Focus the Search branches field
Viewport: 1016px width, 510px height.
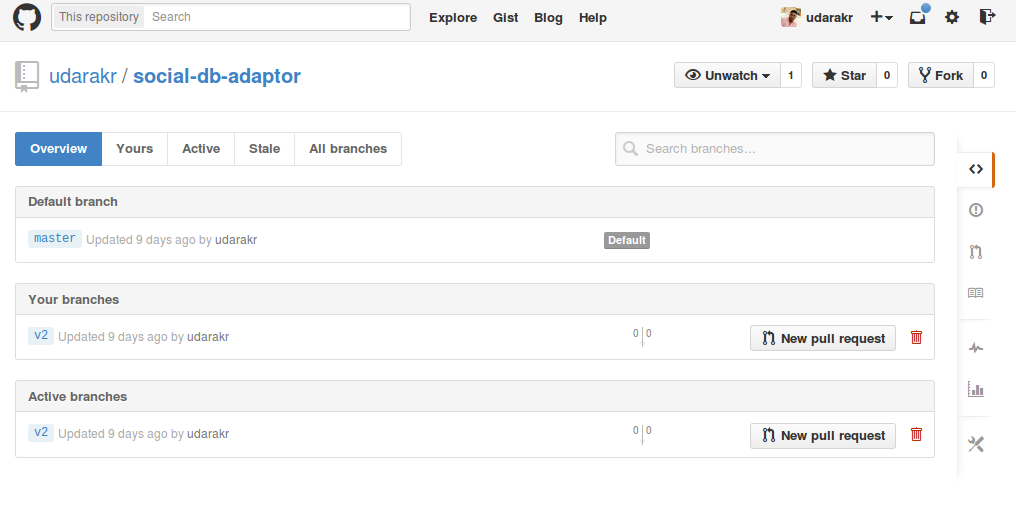coord(775,149)
